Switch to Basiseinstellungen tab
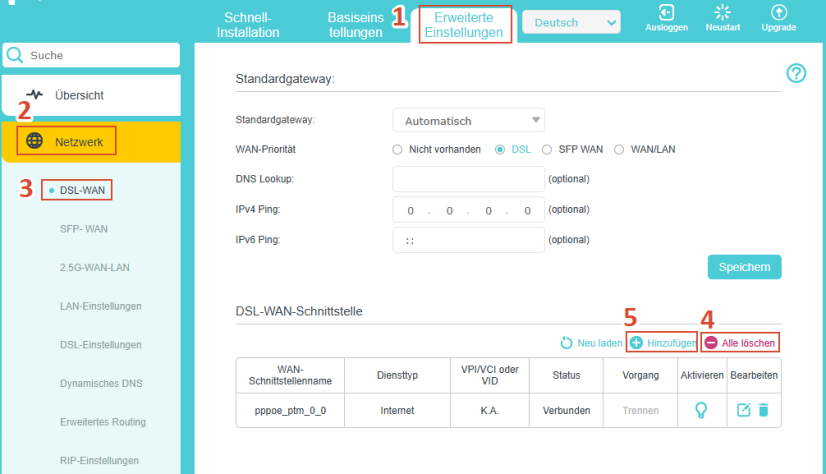826x474 pixels. pyautogui.click(x=356, y=25)
